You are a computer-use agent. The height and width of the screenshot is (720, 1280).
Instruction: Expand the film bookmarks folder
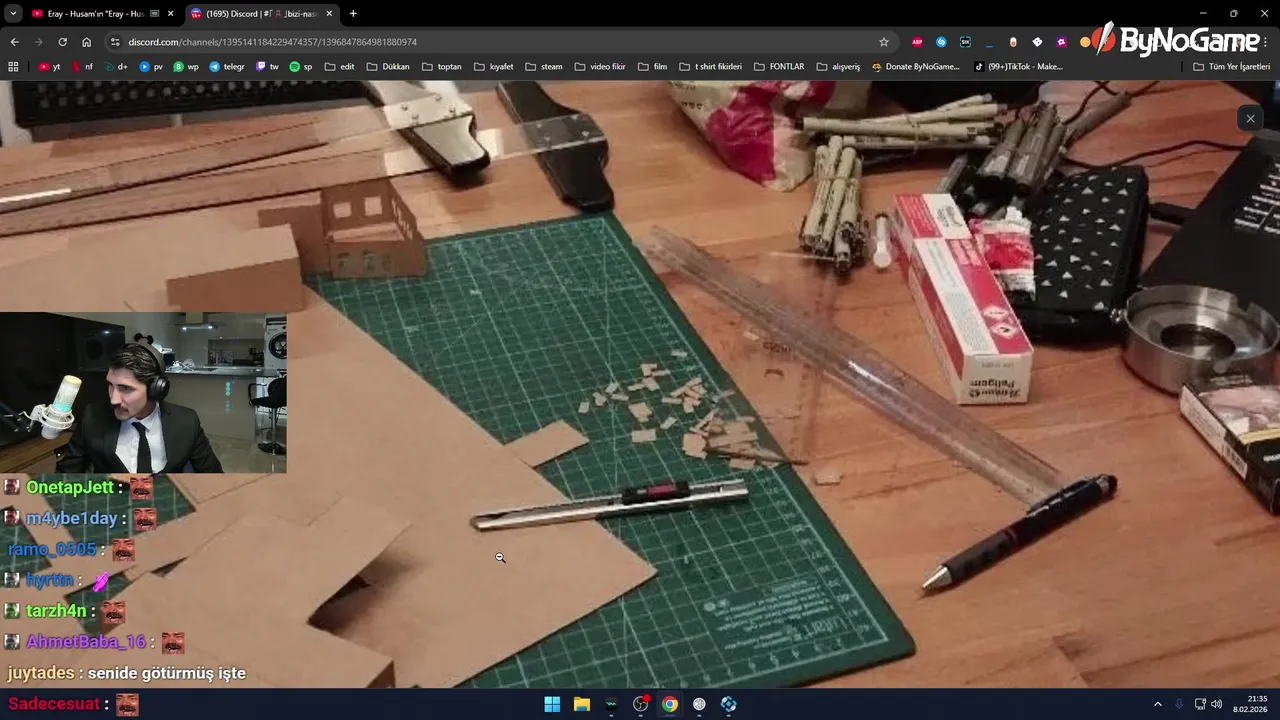(653, 67)
